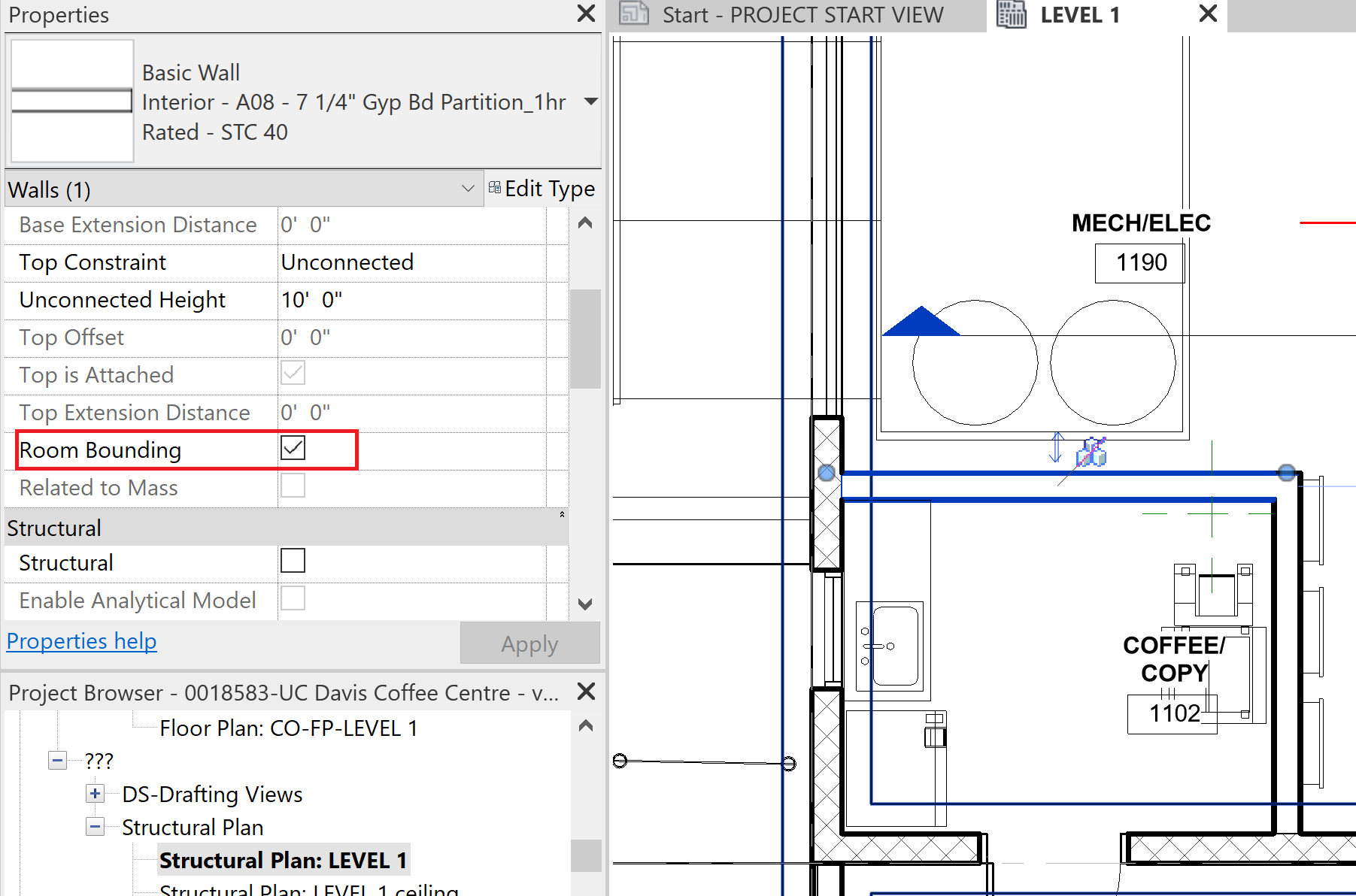This screenshot has width=1356, height=896.
Task: Click the Base Extension Distance value
Action: tap(411, 225)
